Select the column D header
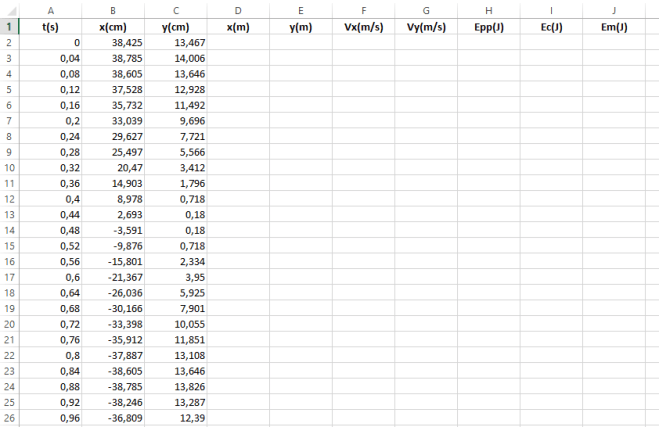Screen dimensions: 659x427 click(x=238, y=9)
